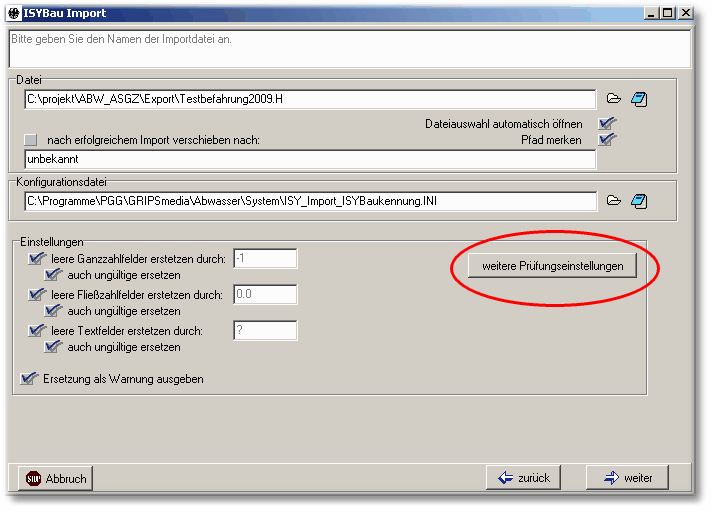Click book icon beside Konfigurationsdatei path
This screenshot has width=712, height=512.
[x=640, y=201]
